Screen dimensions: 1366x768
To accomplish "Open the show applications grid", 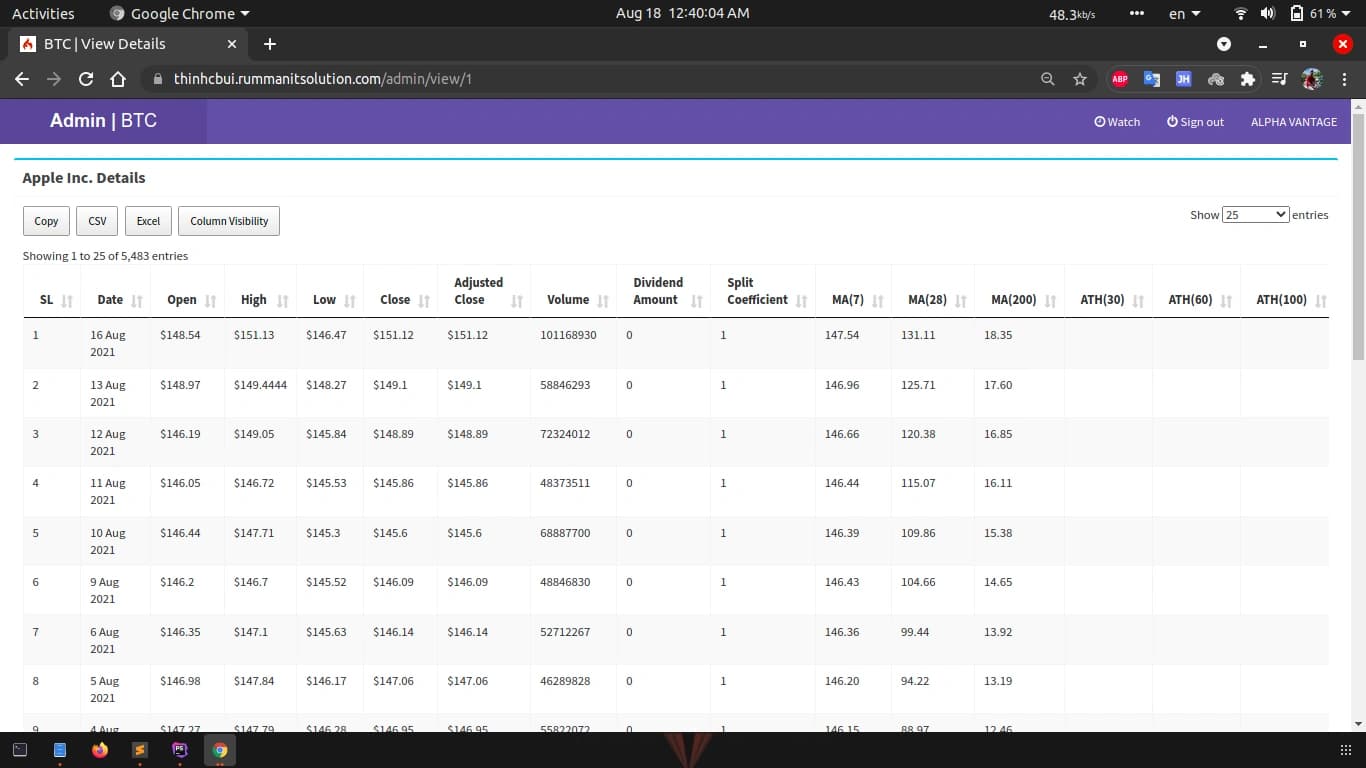I will (x=1345, y=750).
